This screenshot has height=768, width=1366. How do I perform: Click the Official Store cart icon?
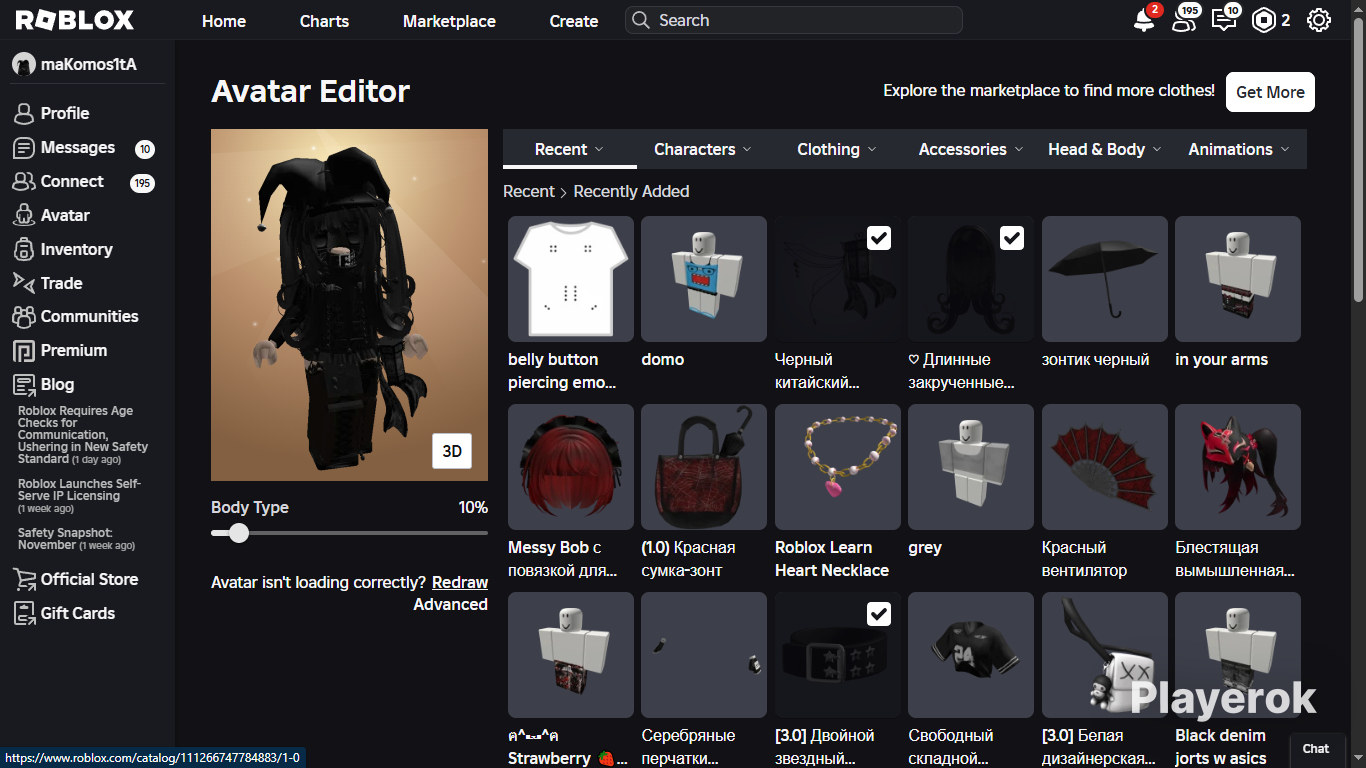tap(24, 580)
